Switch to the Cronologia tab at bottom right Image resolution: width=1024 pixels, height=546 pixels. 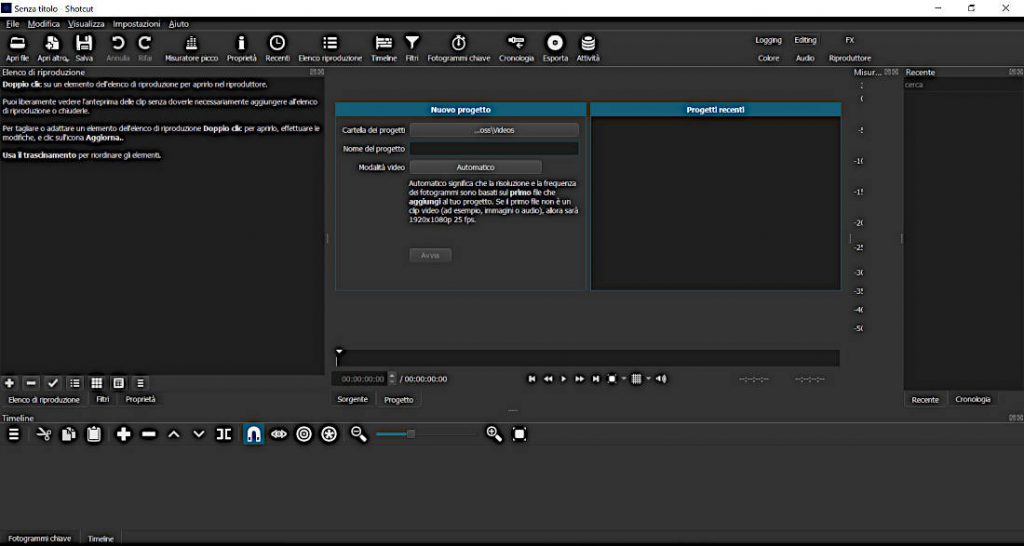(x=972, y=399)
